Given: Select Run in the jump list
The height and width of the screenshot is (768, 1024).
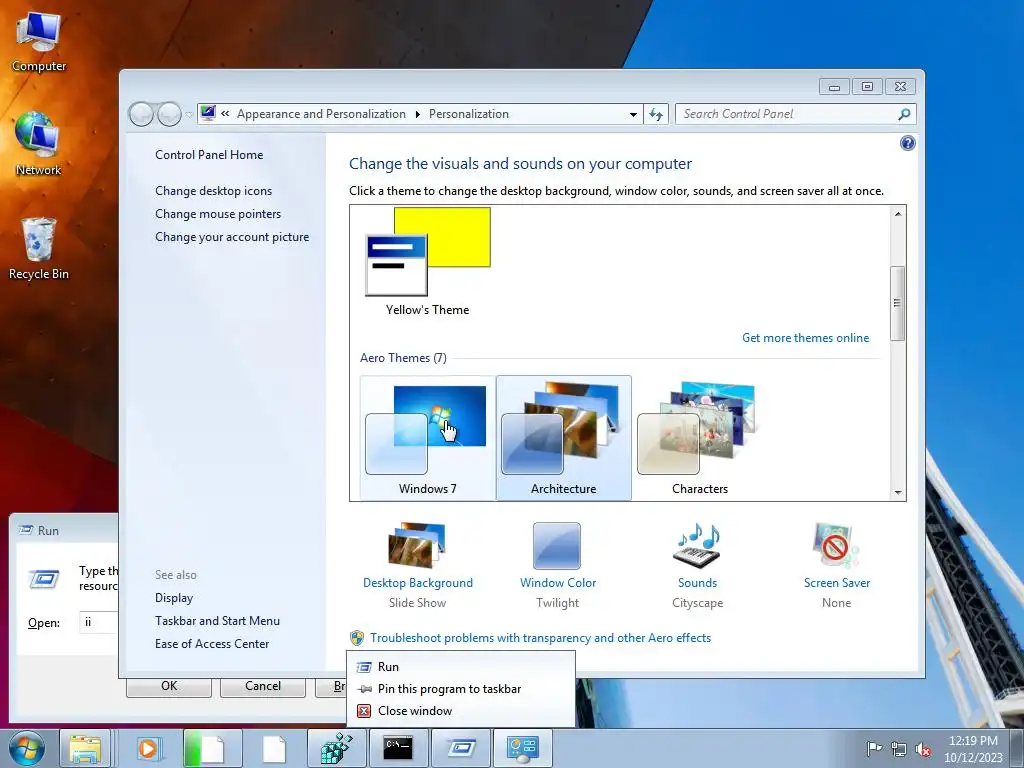Looking at the screenshot, I should 460,667.
